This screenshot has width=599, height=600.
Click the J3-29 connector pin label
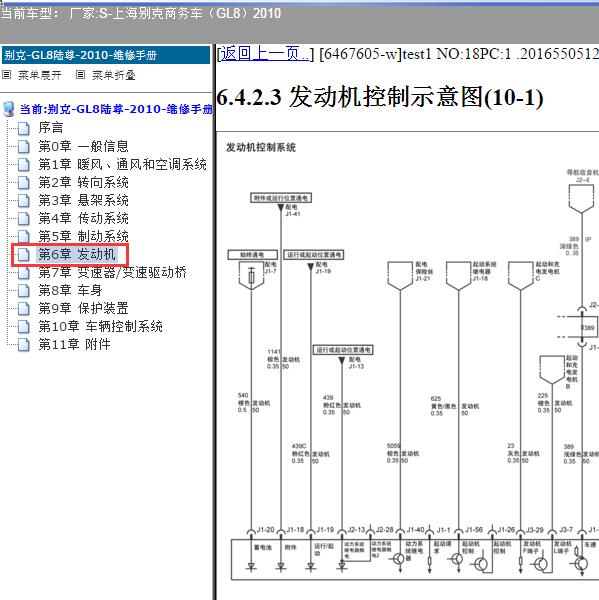pos(534,530)
